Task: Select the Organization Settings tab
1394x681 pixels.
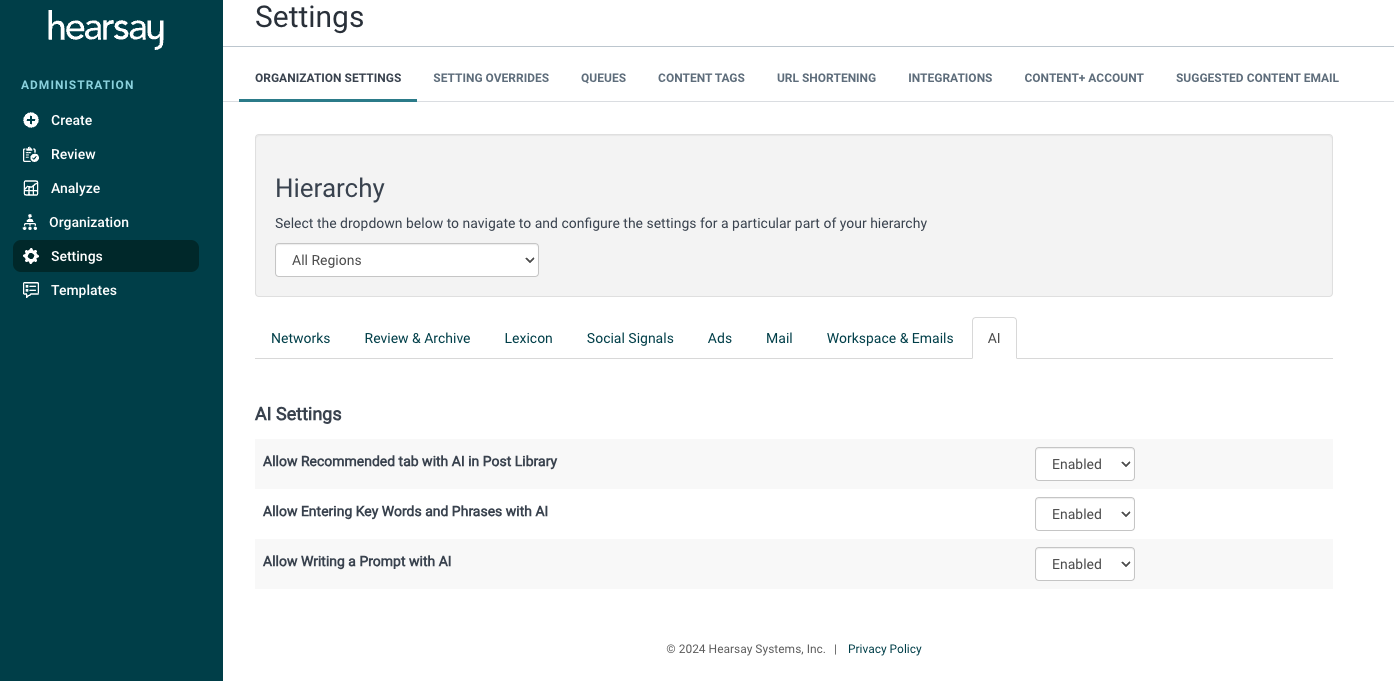Action: tap(328, 78)
